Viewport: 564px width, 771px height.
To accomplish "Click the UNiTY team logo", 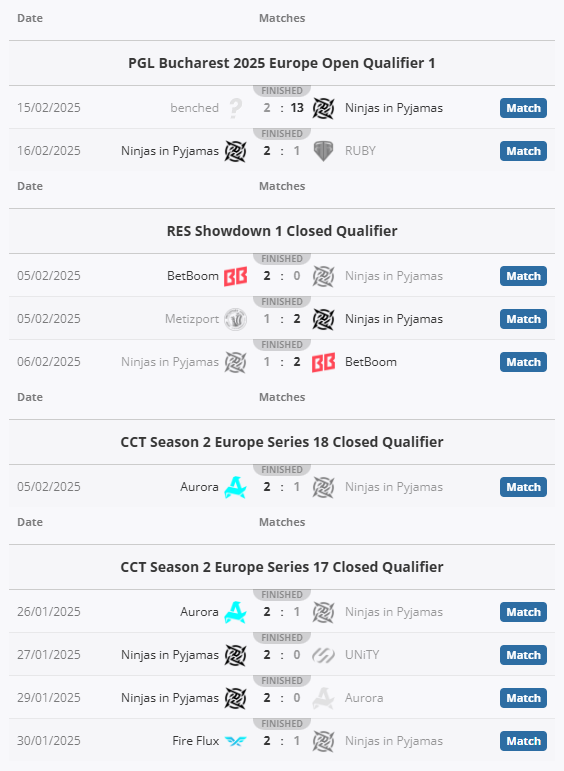I will (324, 655).
